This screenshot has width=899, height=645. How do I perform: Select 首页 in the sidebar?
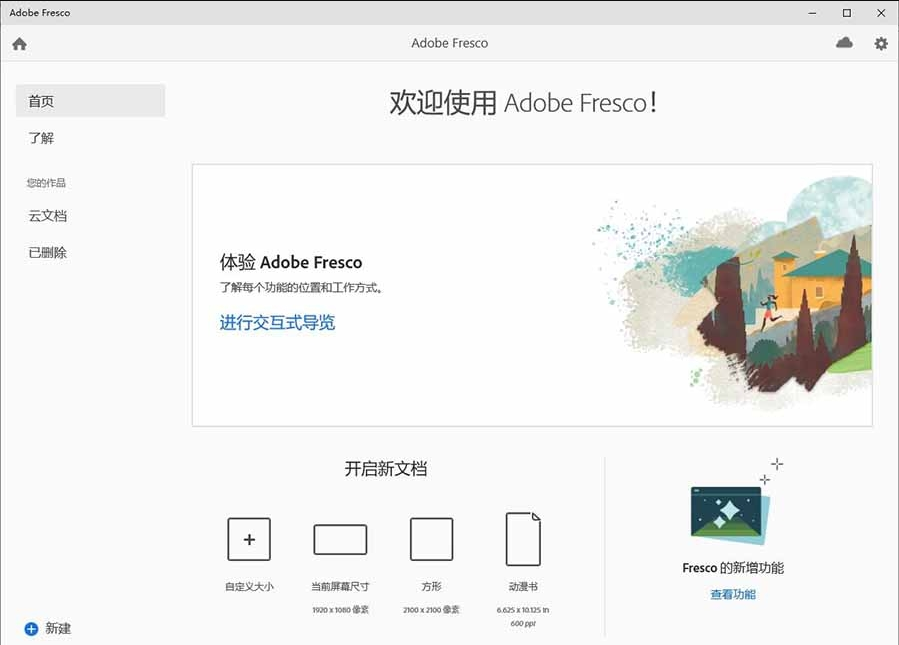pyautogui.click(x=91, y=101)
